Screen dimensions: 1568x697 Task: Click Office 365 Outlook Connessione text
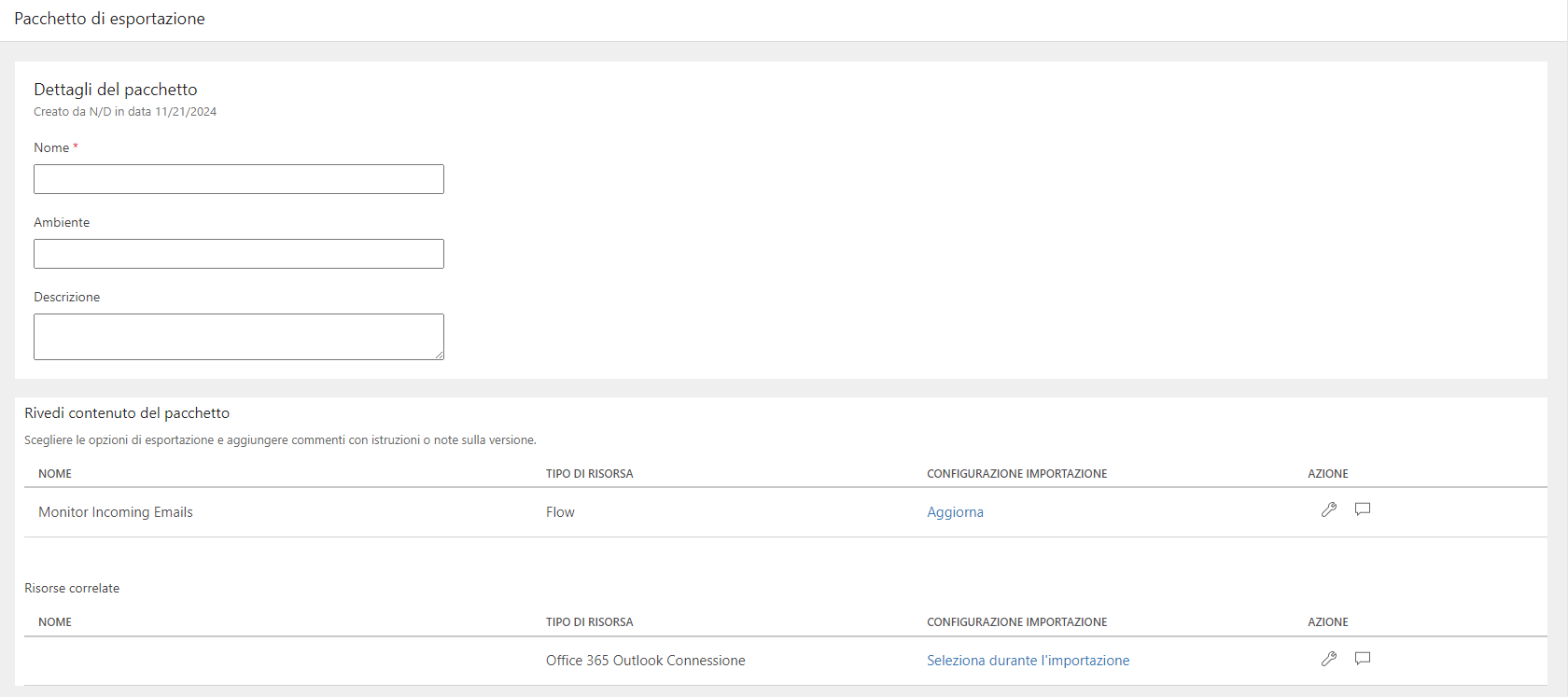(645, 661)
